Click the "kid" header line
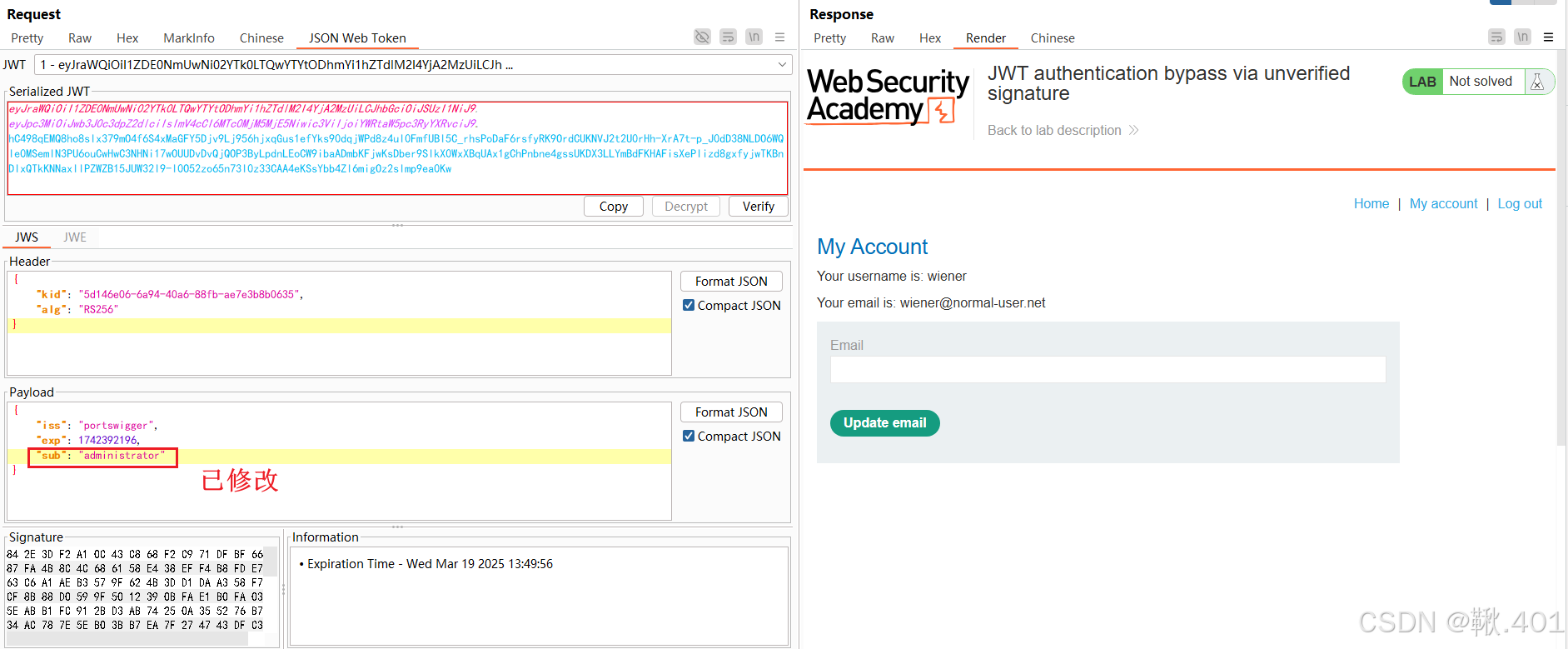Image resolution: width=1568 pixels, height=649 pixels. coord(169,294)
